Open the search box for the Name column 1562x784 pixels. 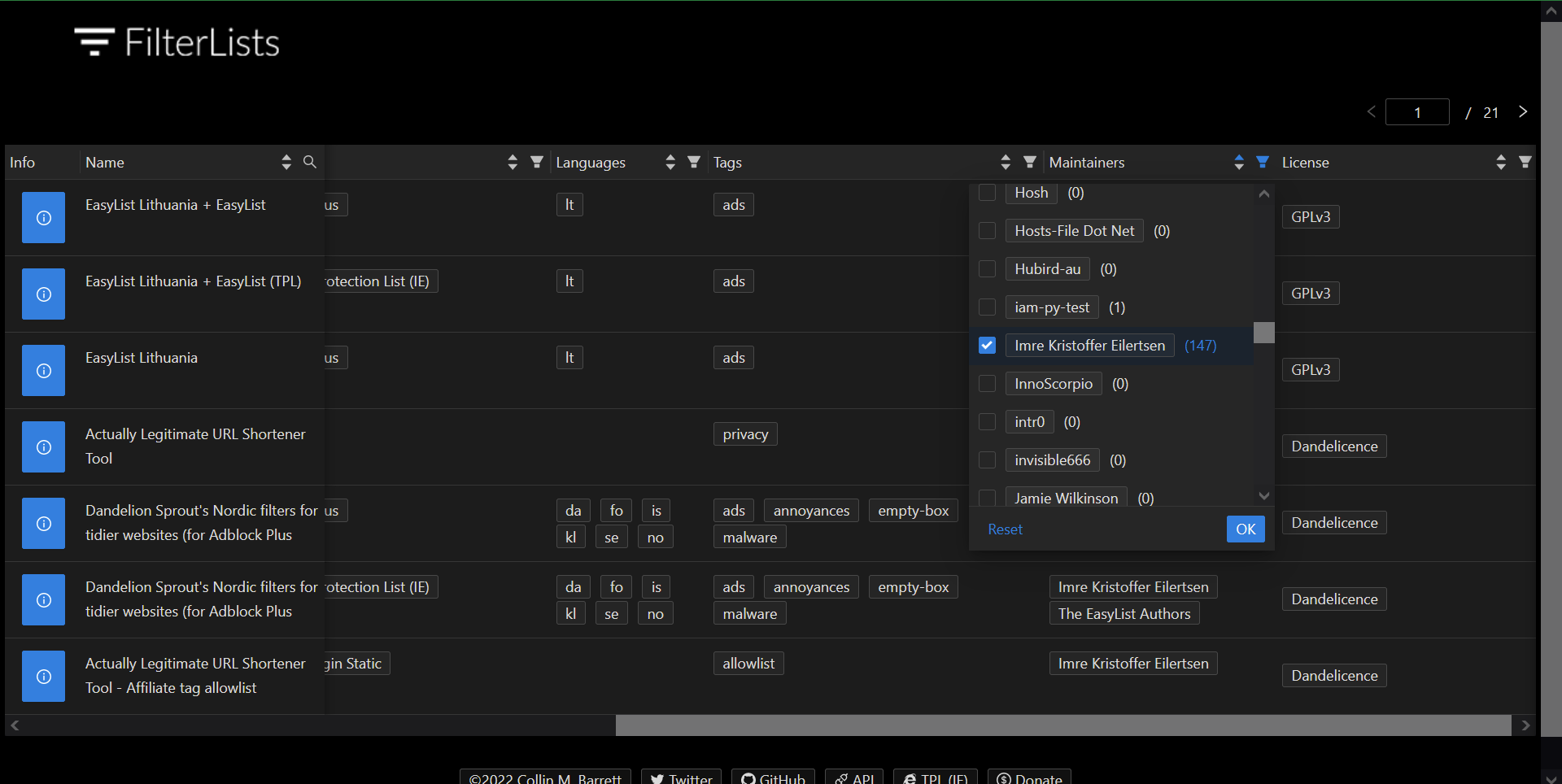(x=310, y=162)
